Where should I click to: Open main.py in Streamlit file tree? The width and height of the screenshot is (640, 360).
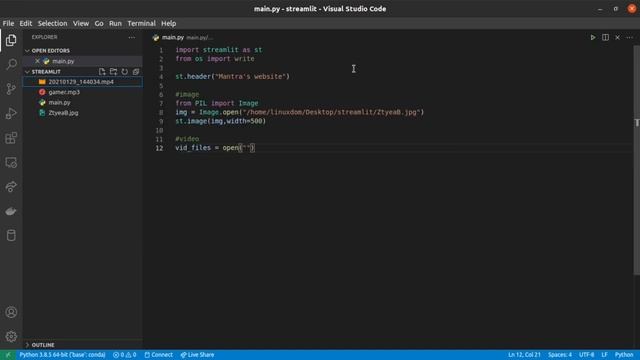(x=82, y=102)
